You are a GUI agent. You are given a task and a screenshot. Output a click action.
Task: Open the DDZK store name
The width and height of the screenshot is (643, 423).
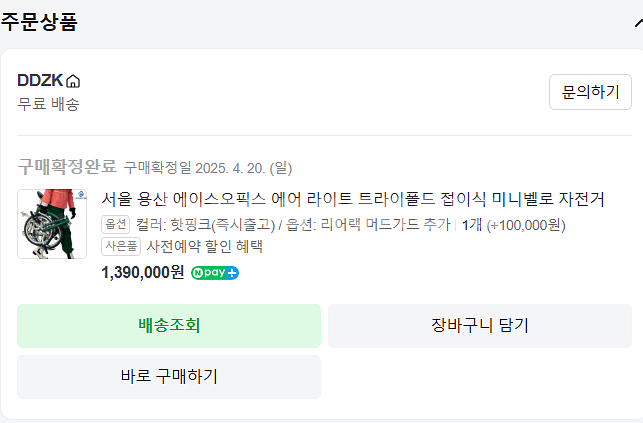coord(40,81)
